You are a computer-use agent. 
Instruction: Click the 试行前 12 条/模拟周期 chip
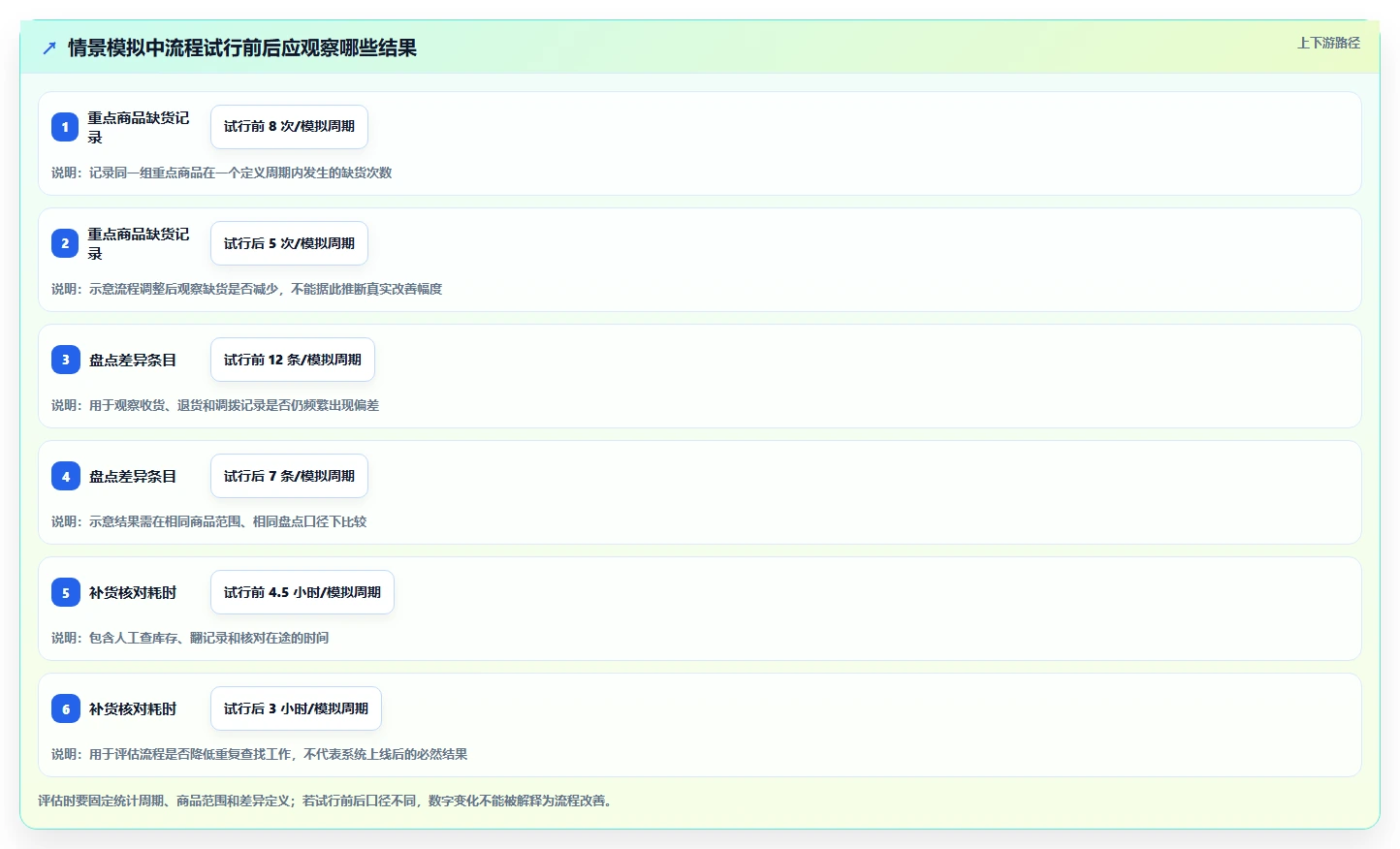pos(293,360)
